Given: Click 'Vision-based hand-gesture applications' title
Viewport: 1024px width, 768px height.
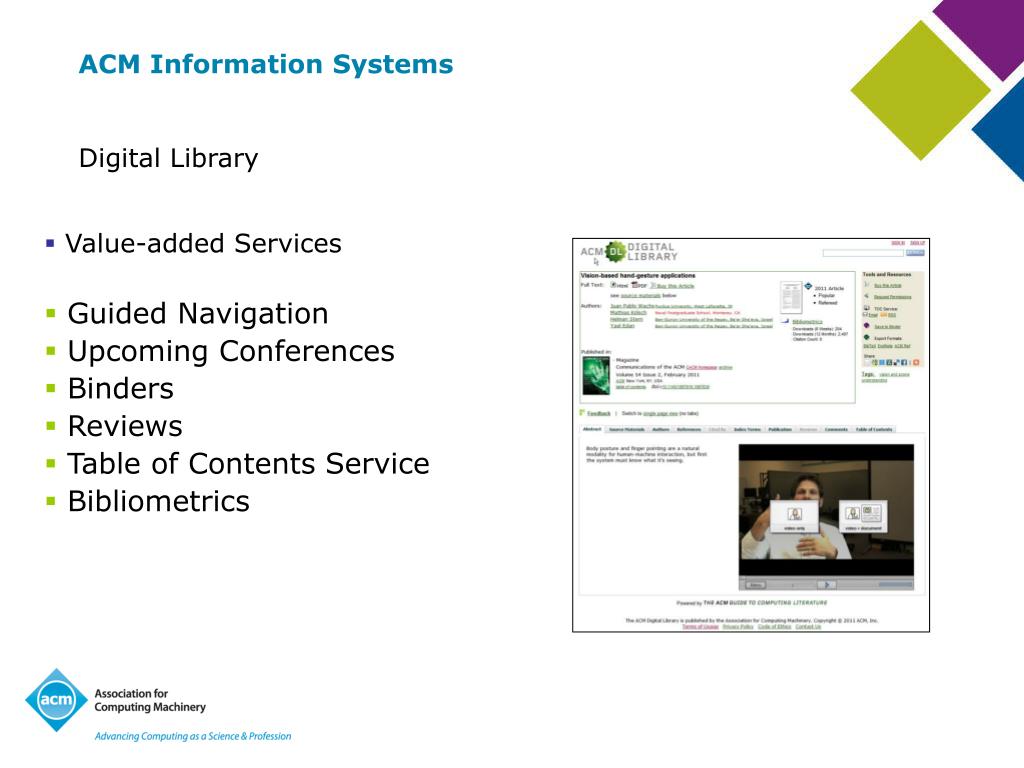Looking at the screenshot, I should pyautogui.click(x=638, y=276).
